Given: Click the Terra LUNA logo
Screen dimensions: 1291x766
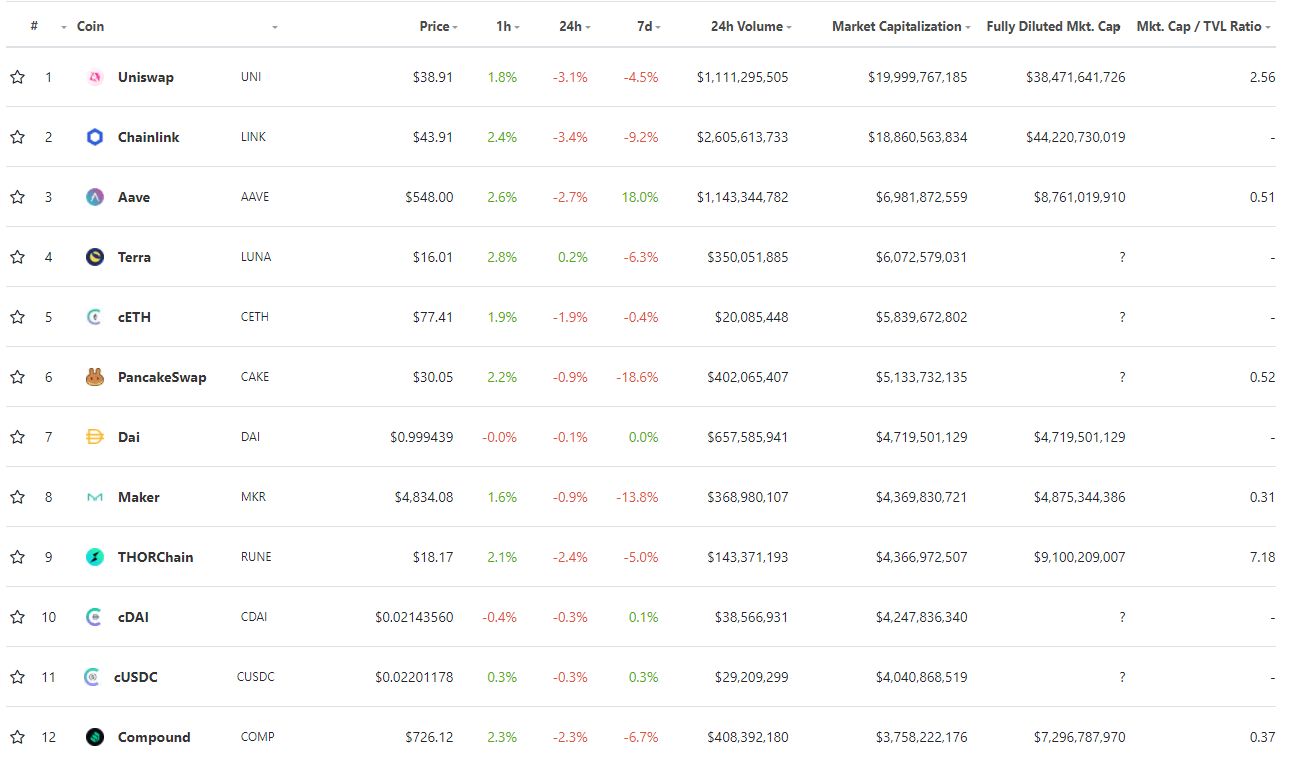Looking at the screenshot, I should click(x=95, y=257).
